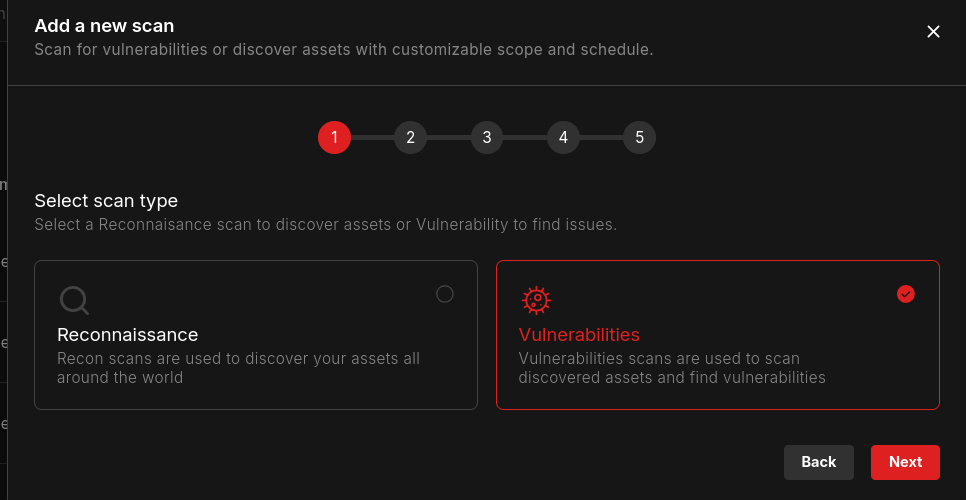Pick the Vulnerabilities card title
The width and height of the screenshot is (966, 500).
(579, 335)
